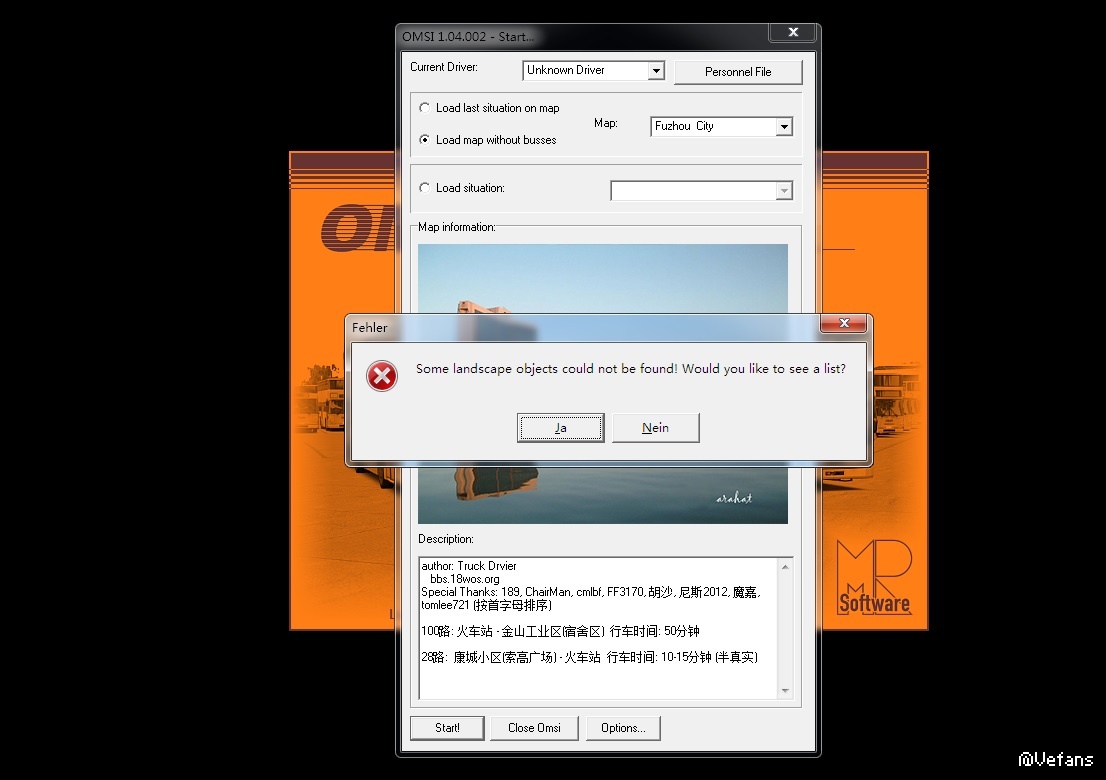Click the MR Software logo

pyautogui.click(x=874, y=578)
